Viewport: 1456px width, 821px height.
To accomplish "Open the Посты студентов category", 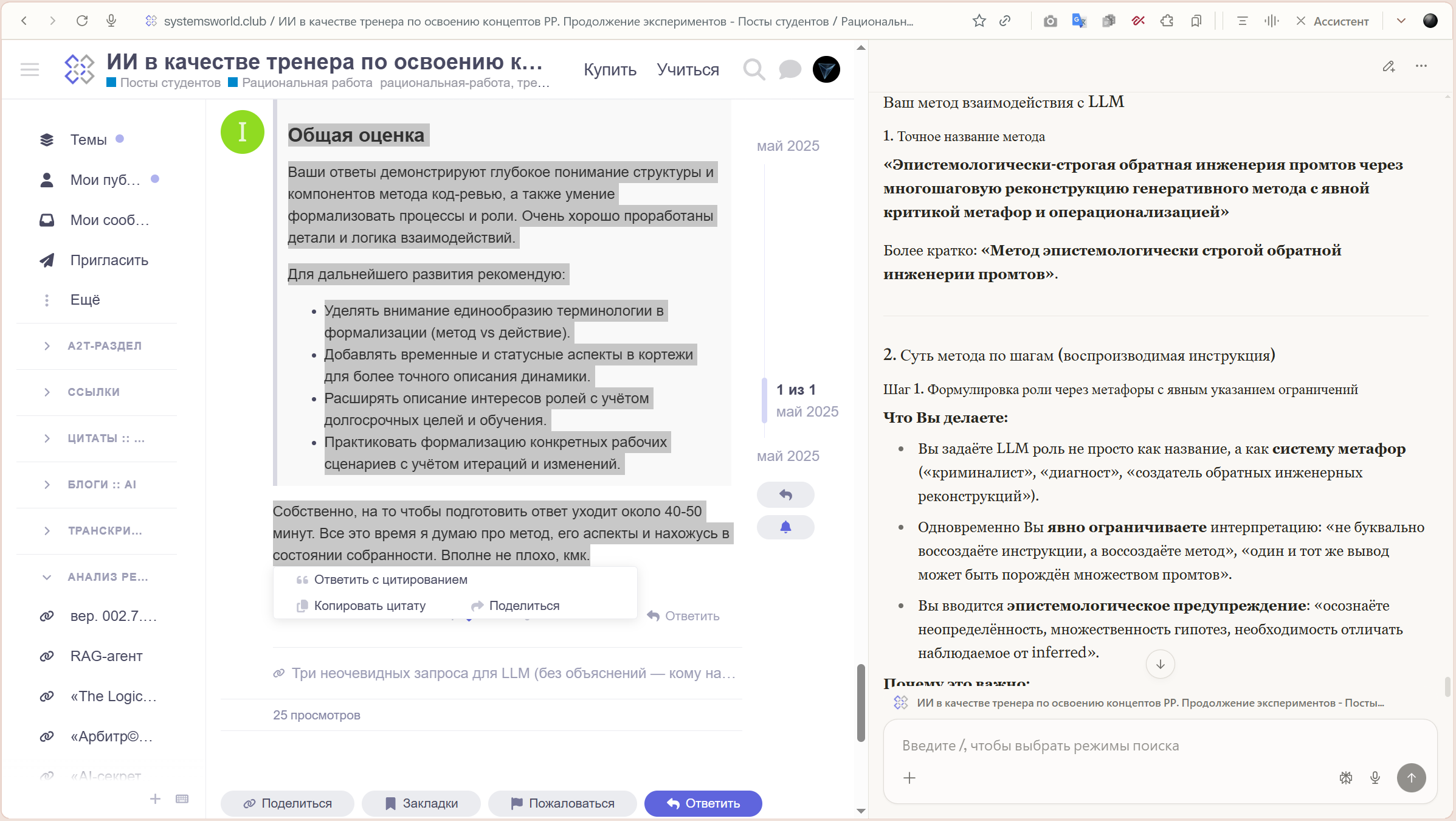I will pyautogui.click(x=164, y=83).
